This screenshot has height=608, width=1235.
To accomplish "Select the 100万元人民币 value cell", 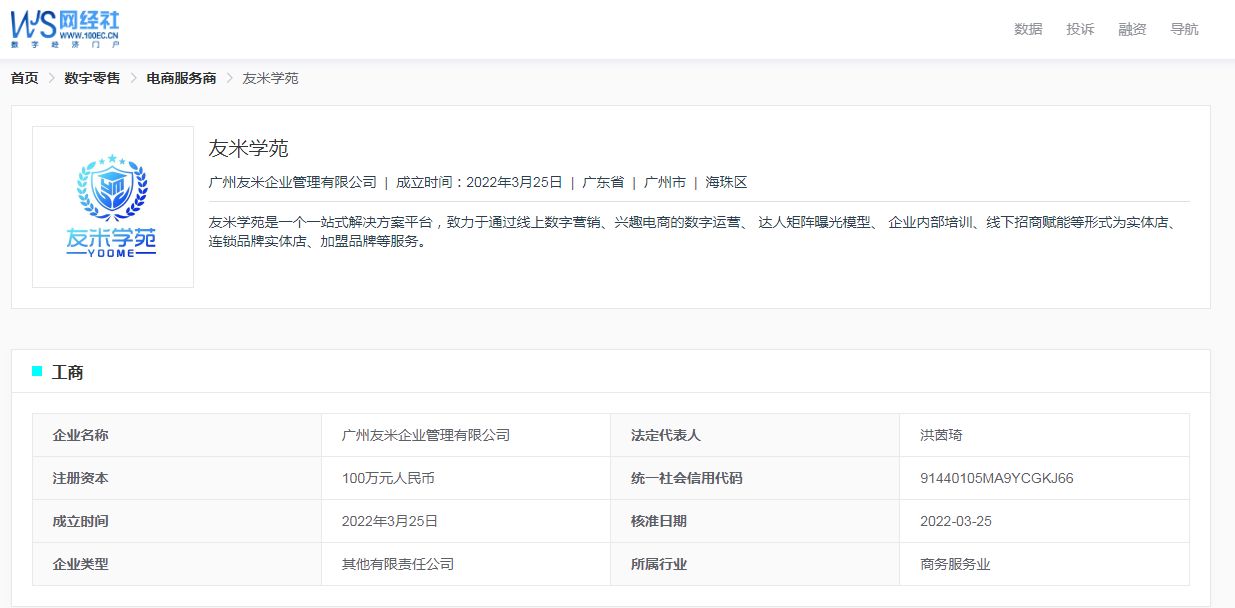I will click(466, 478).
